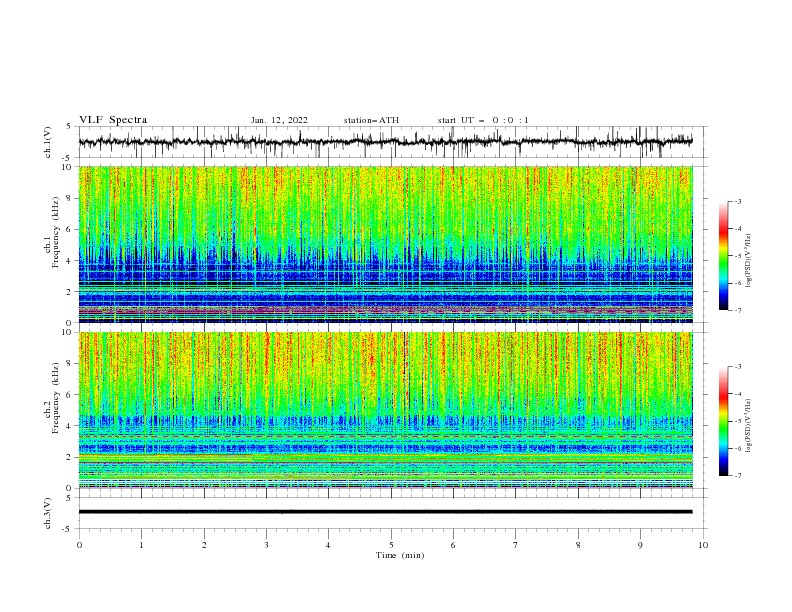Click the 'Time (min)' axis label
The image size is (792, 612).
400,555
